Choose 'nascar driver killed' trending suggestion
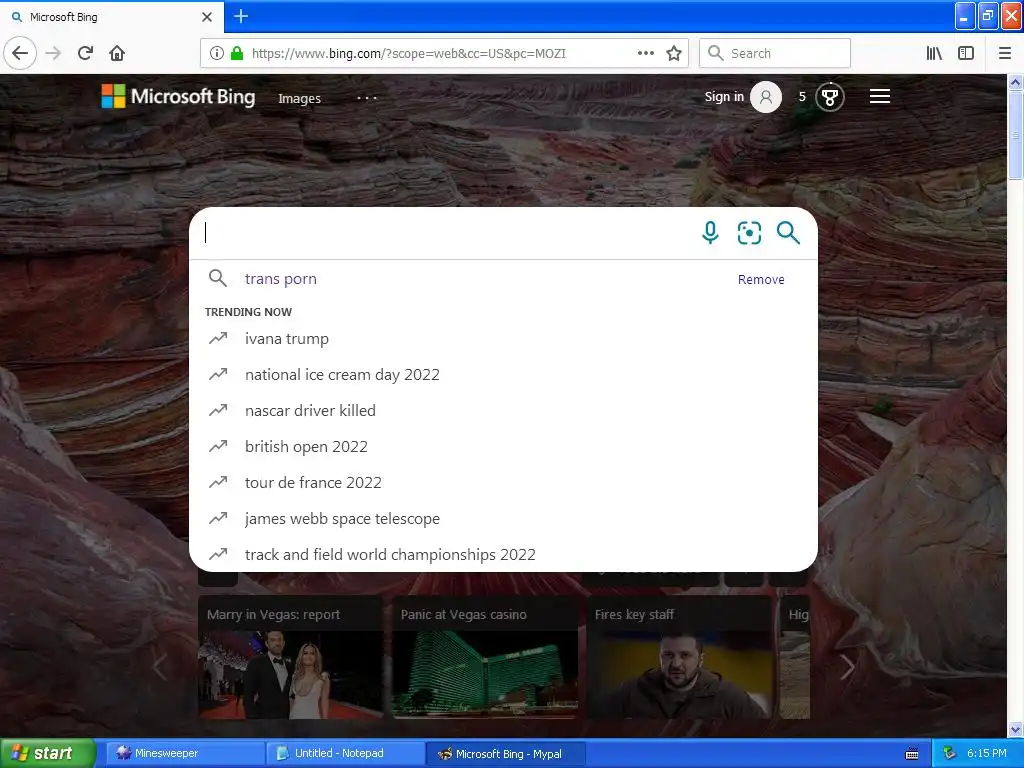1024x768 pixels. click(503, 410)
